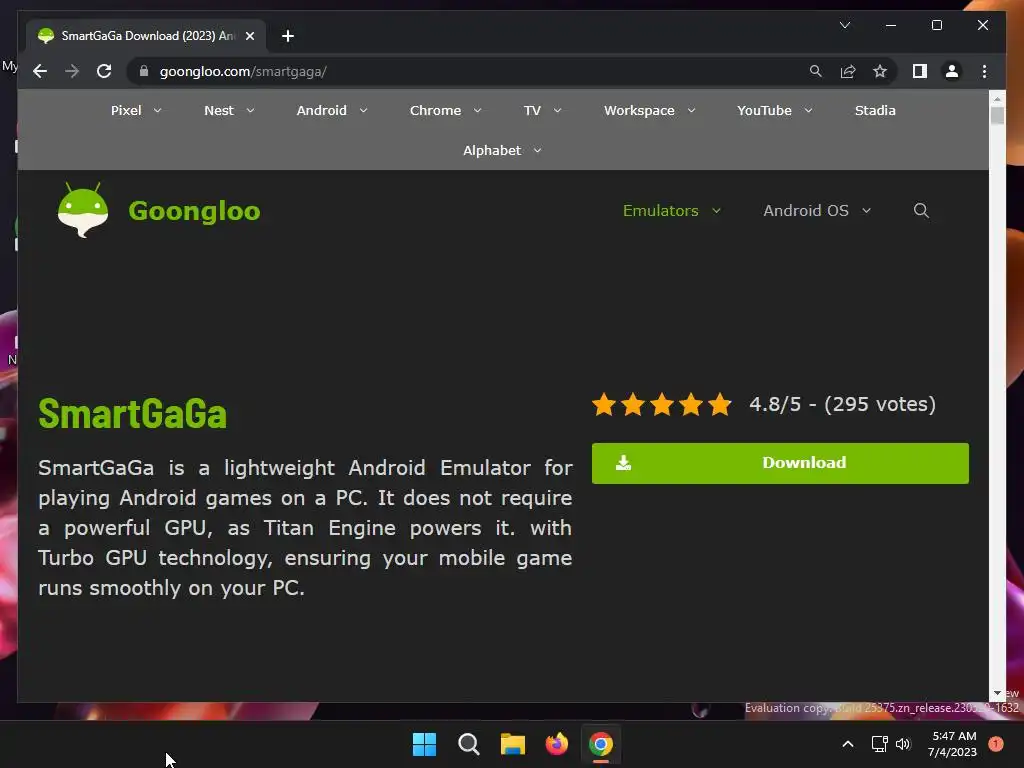1024x768 pixels.
Task: Open Goongloo home text link
Action: (194, 211)
